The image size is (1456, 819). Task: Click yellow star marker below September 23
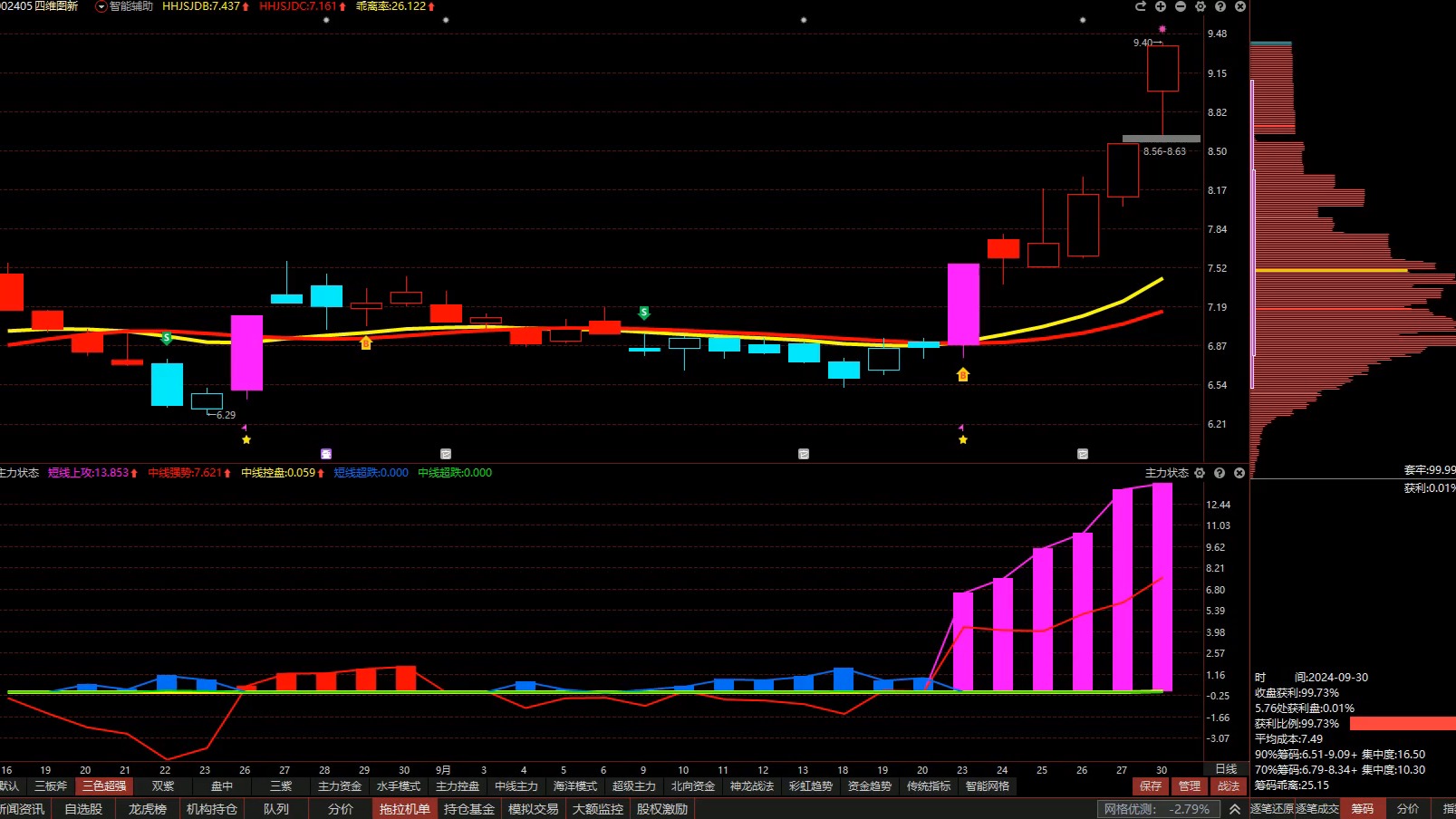(963, 439)
